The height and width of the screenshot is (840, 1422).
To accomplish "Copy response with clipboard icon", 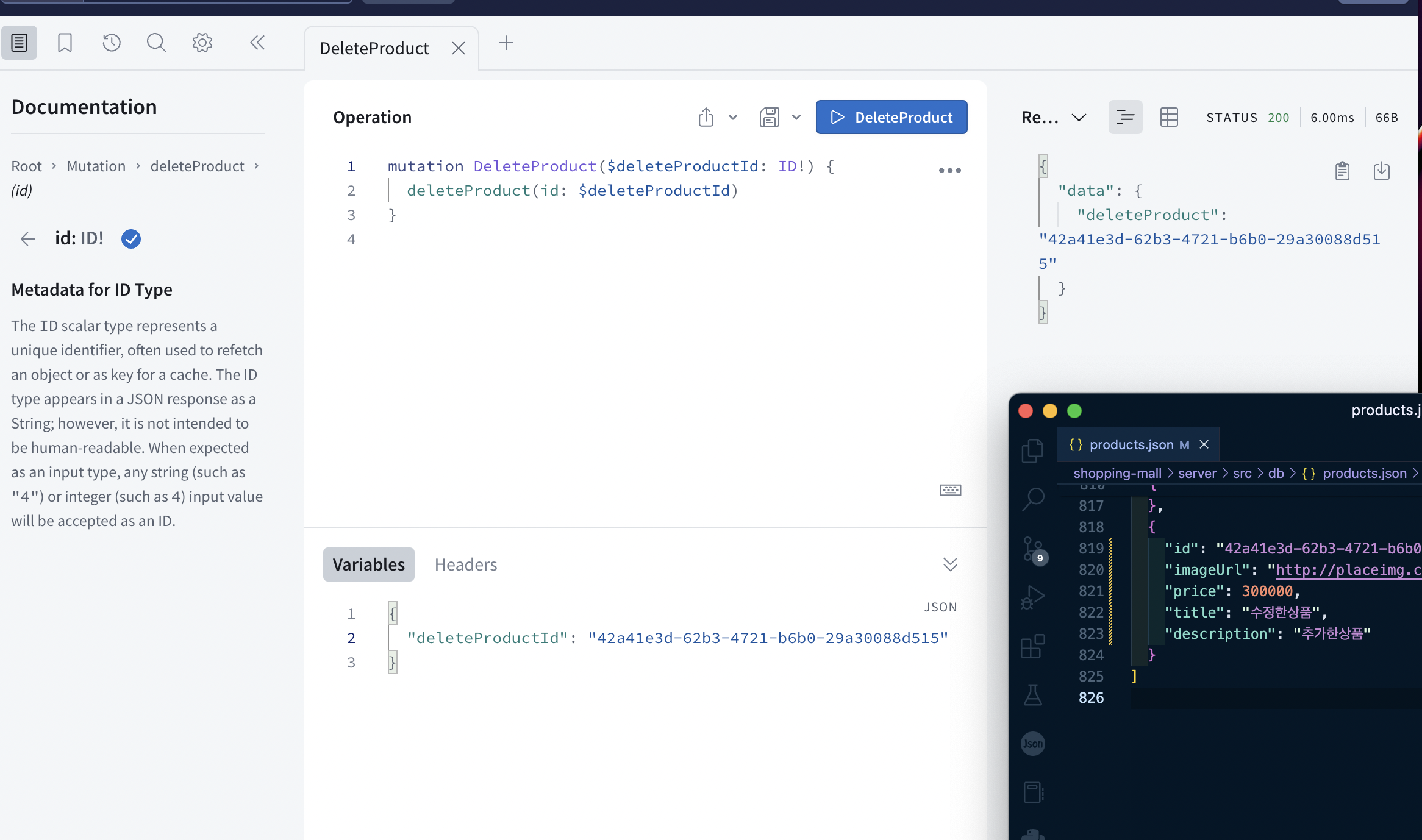I will [x=1342, y=171].
